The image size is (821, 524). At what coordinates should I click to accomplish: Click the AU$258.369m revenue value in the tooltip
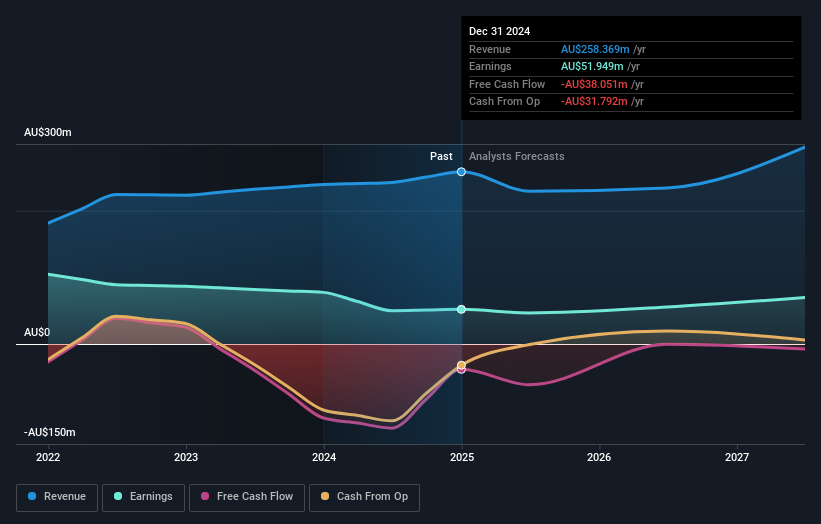click(595, 49)
